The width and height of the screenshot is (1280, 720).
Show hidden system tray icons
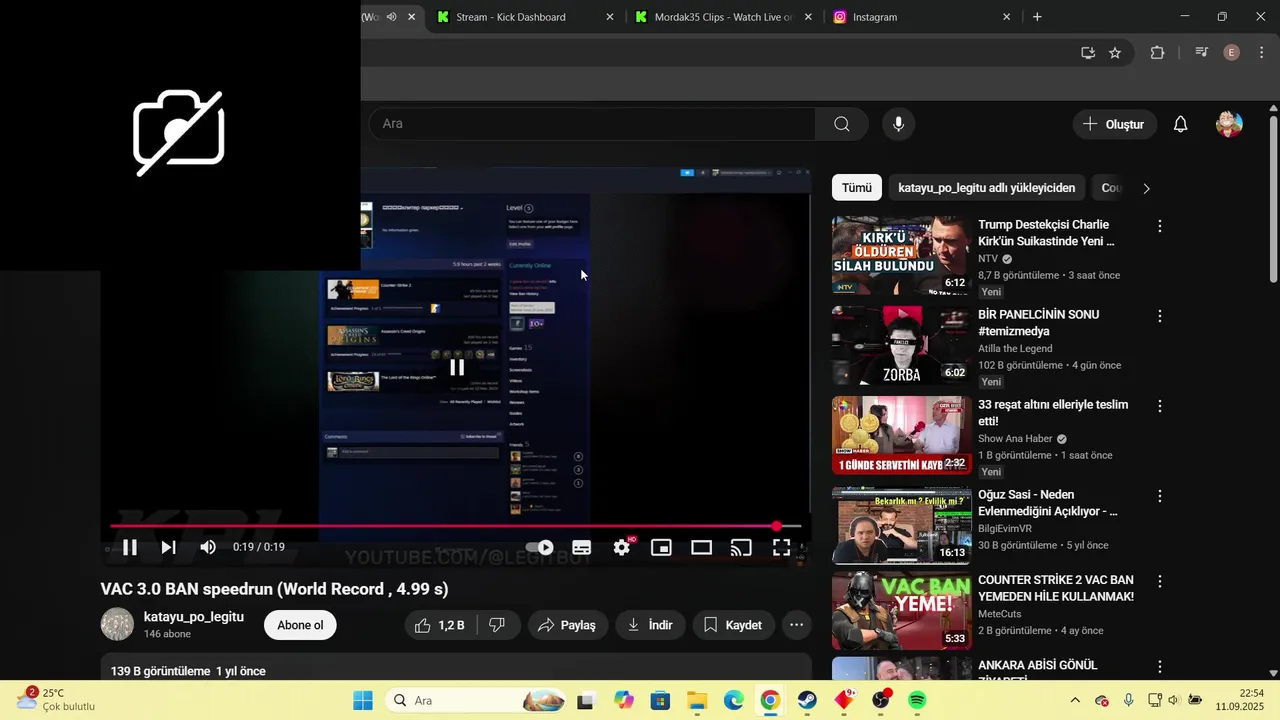pos(1075,701)
